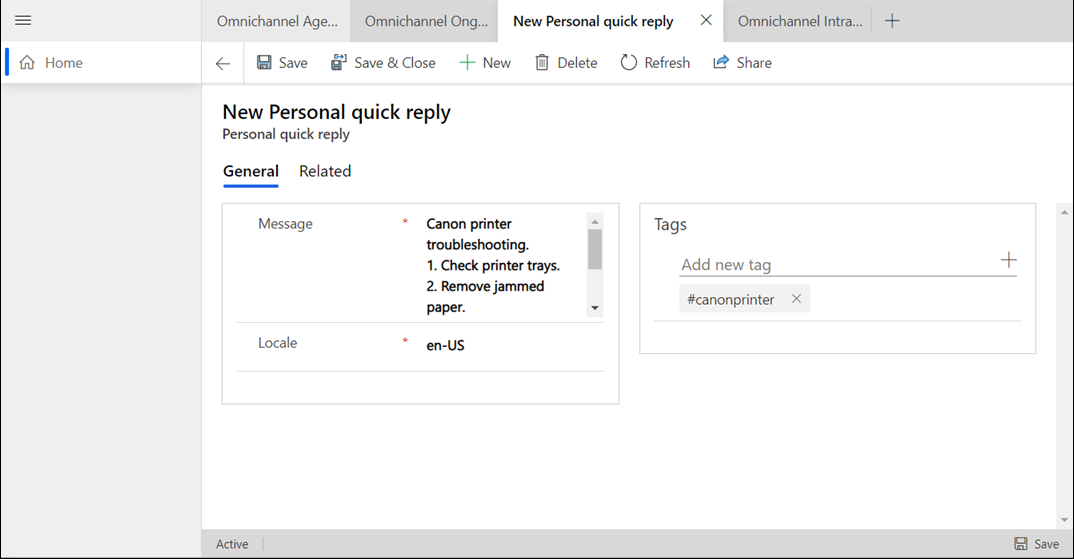
Task: Click the Message scrollbar thumb
Action: coord(595,249)
